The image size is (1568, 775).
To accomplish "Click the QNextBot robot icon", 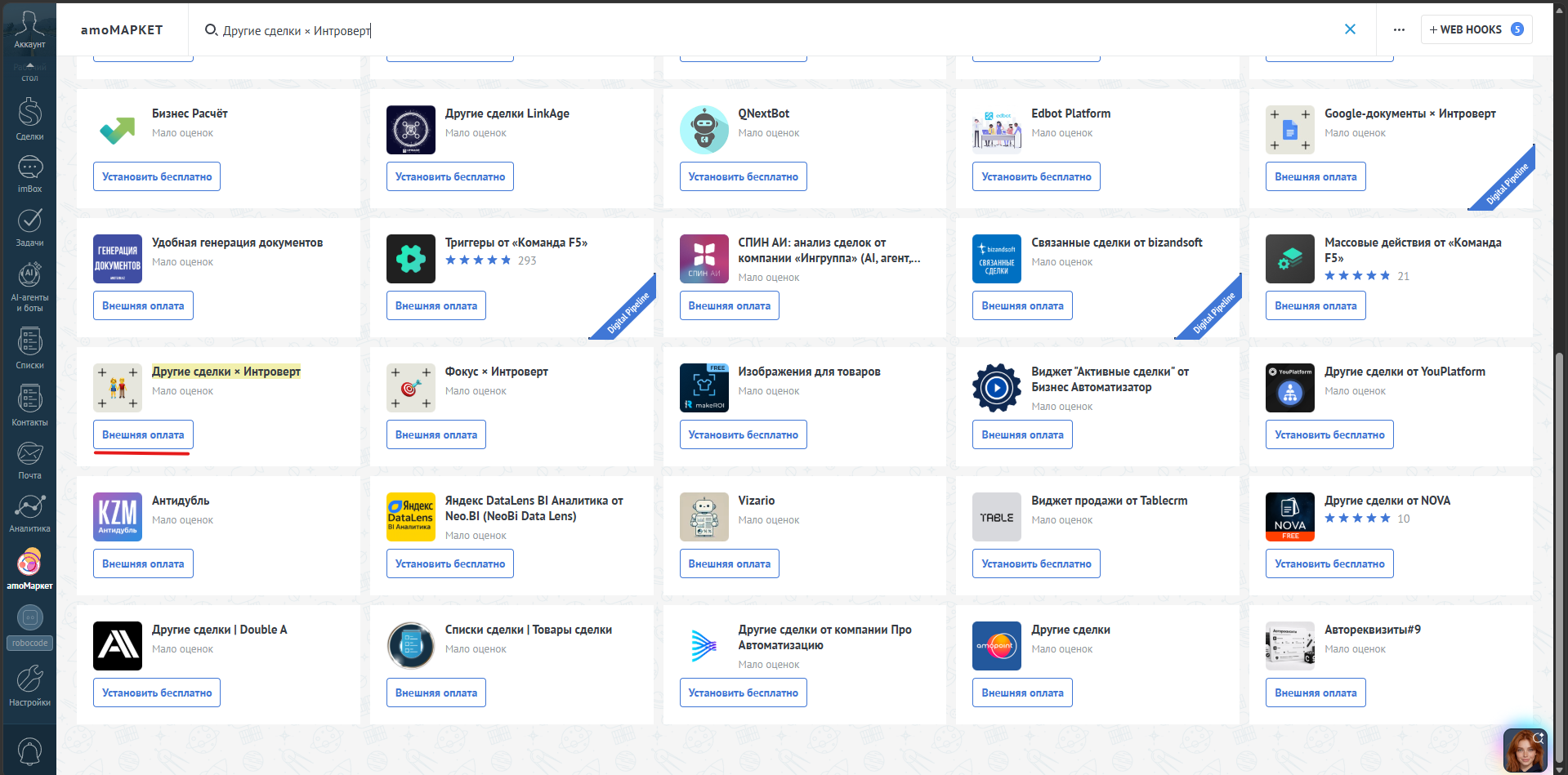I will 704,130.
